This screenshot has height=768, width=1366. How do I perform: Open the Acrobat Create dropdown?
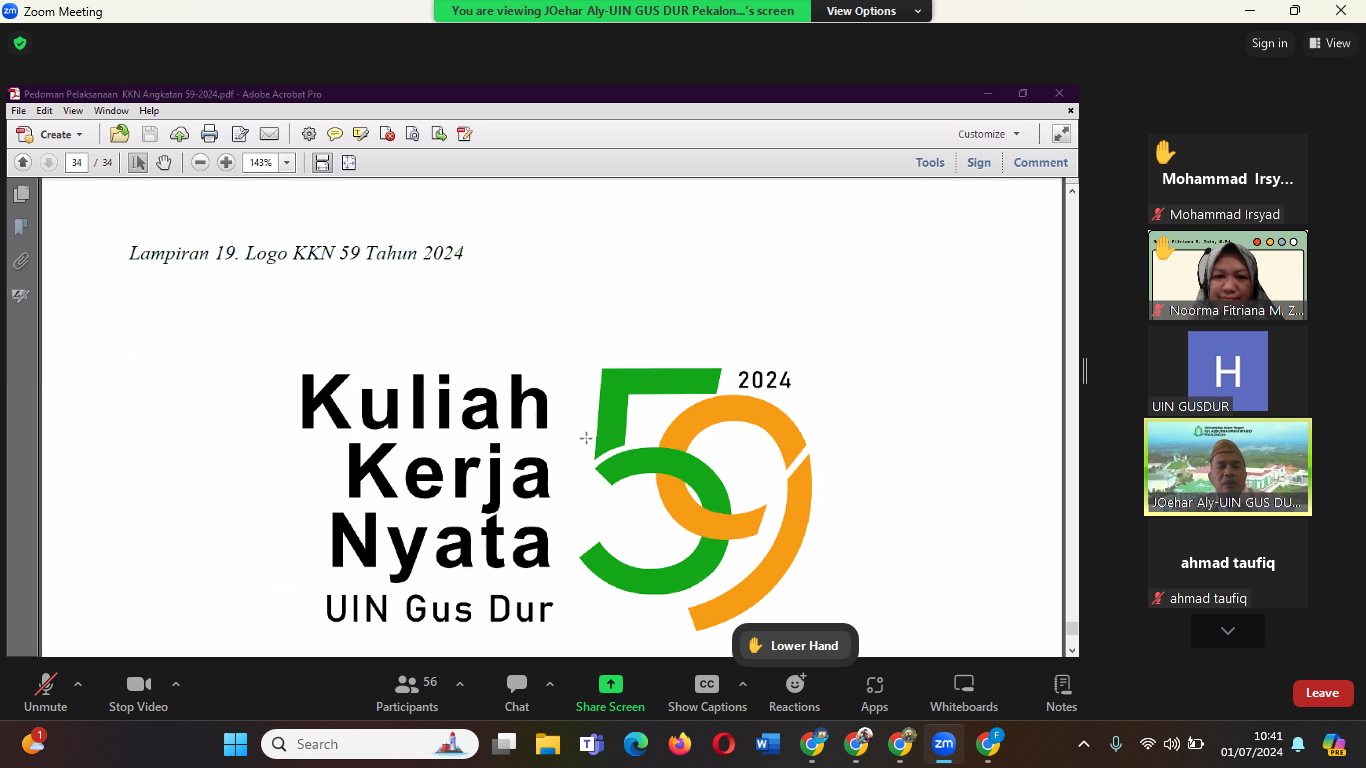[51, 134]
